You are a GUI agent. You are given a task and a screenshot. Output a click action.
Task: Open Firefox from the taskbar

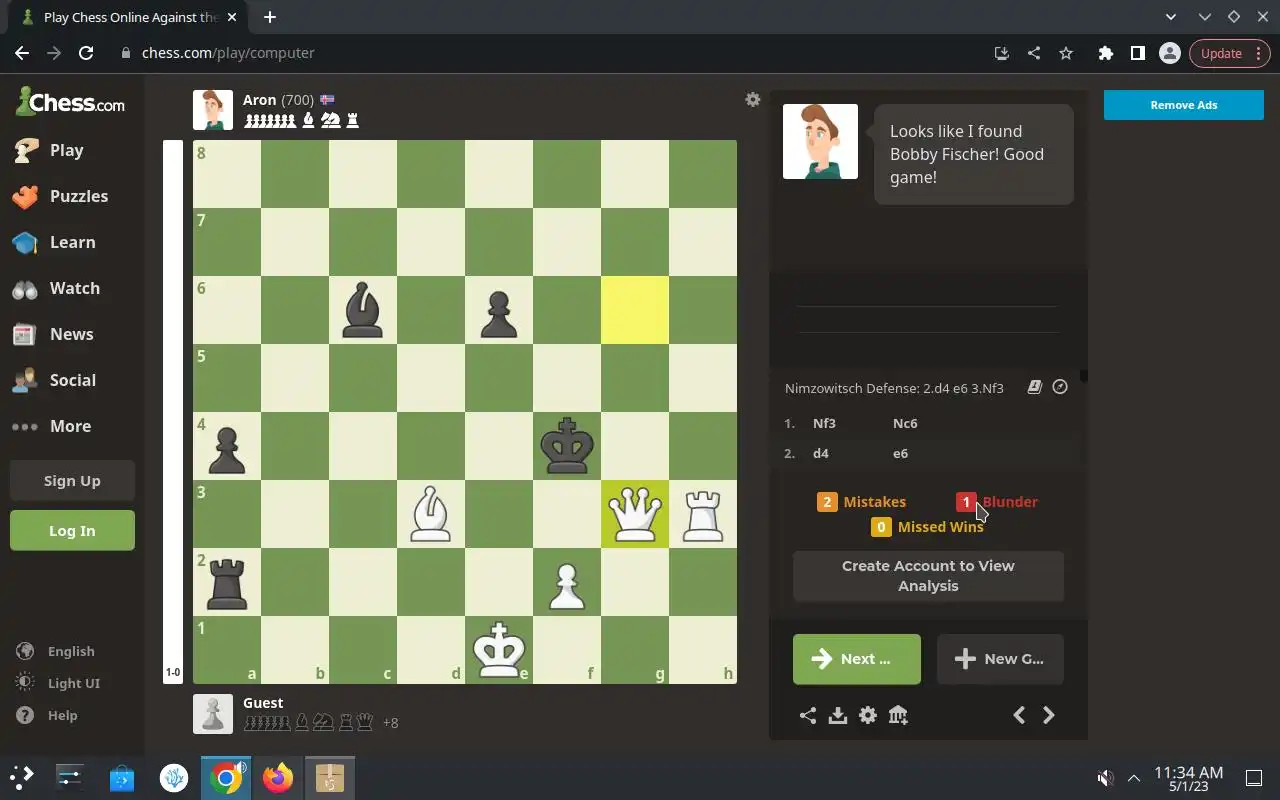click(278, 777)
